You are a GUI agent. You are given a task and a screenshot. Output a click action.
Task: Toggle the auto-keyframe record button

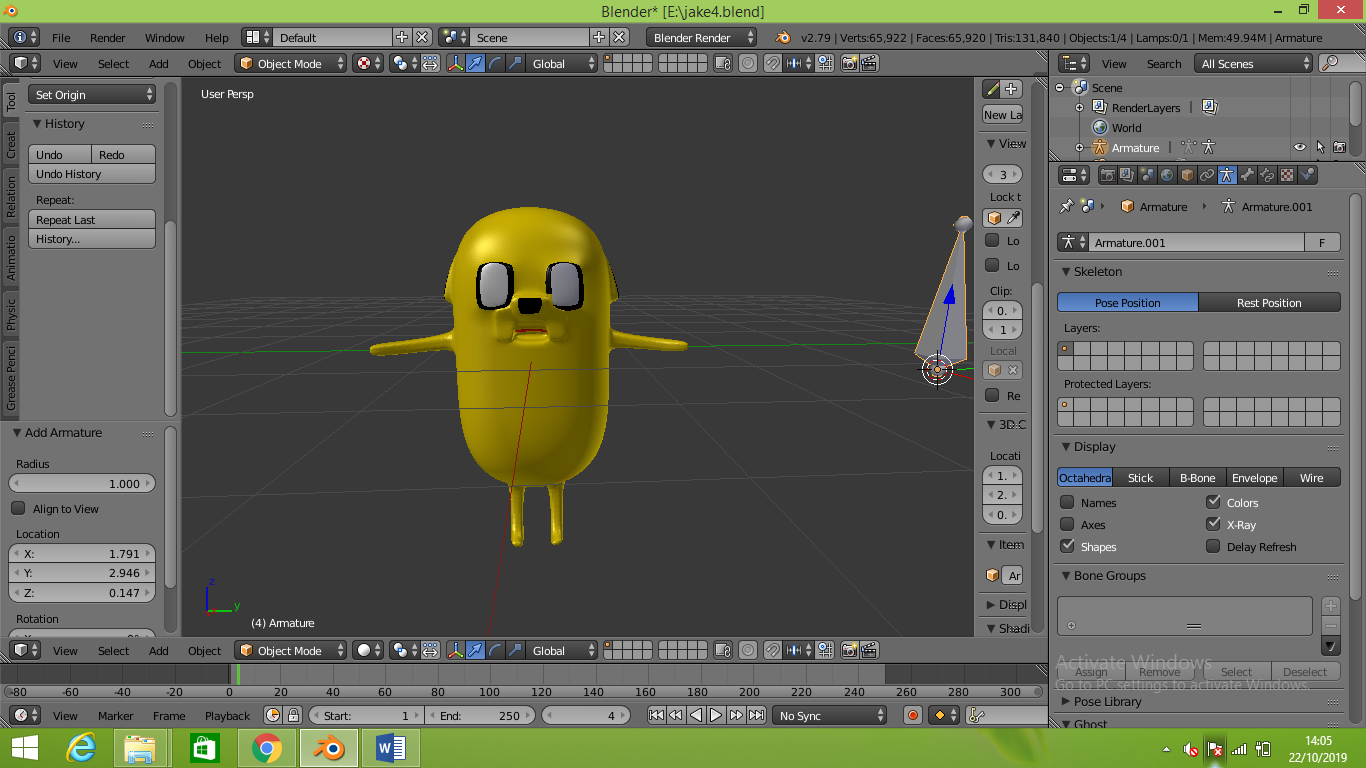tap(912, 715)
